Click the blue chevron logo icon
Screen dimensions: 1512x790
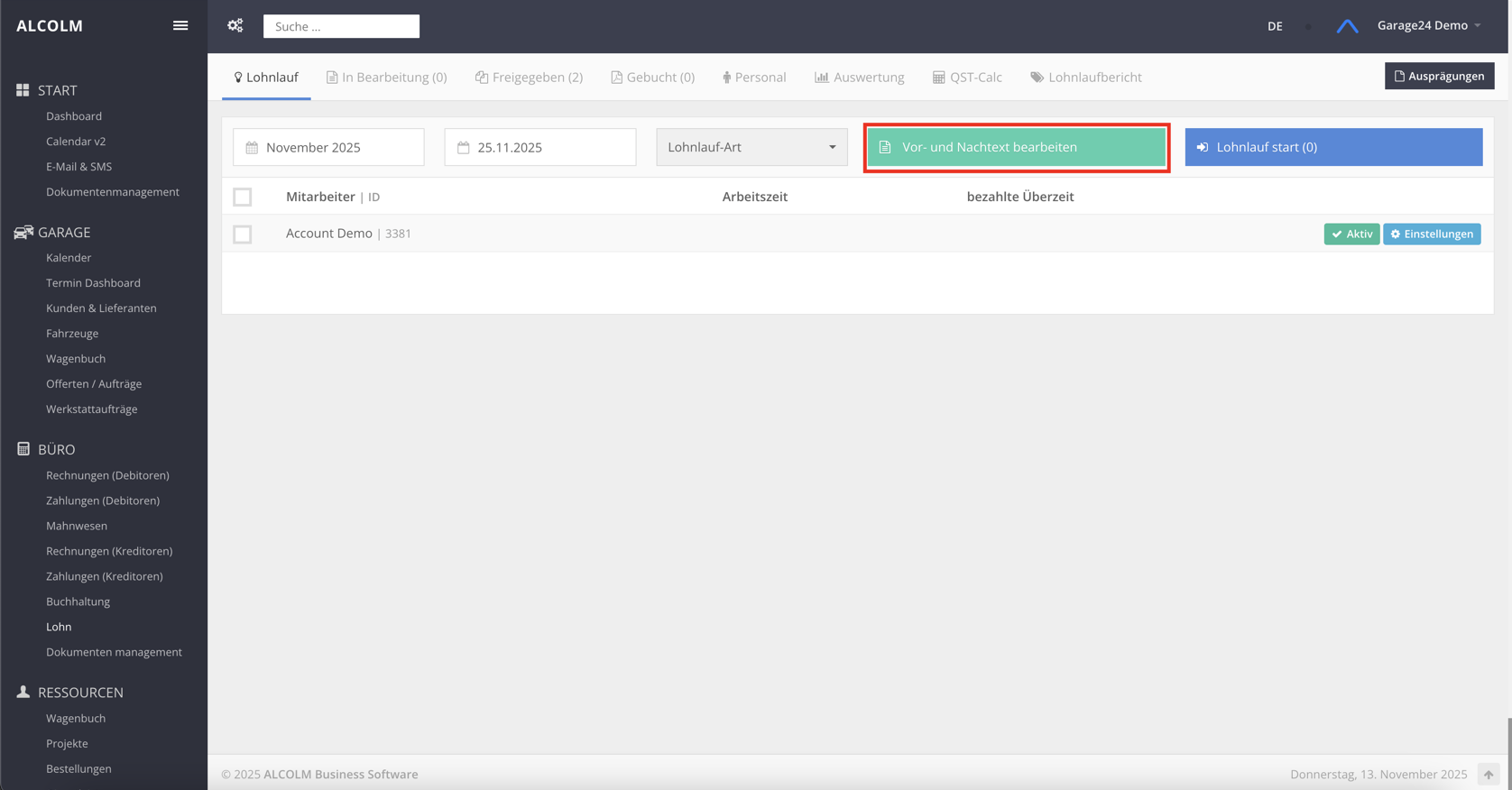[1347, 26]
